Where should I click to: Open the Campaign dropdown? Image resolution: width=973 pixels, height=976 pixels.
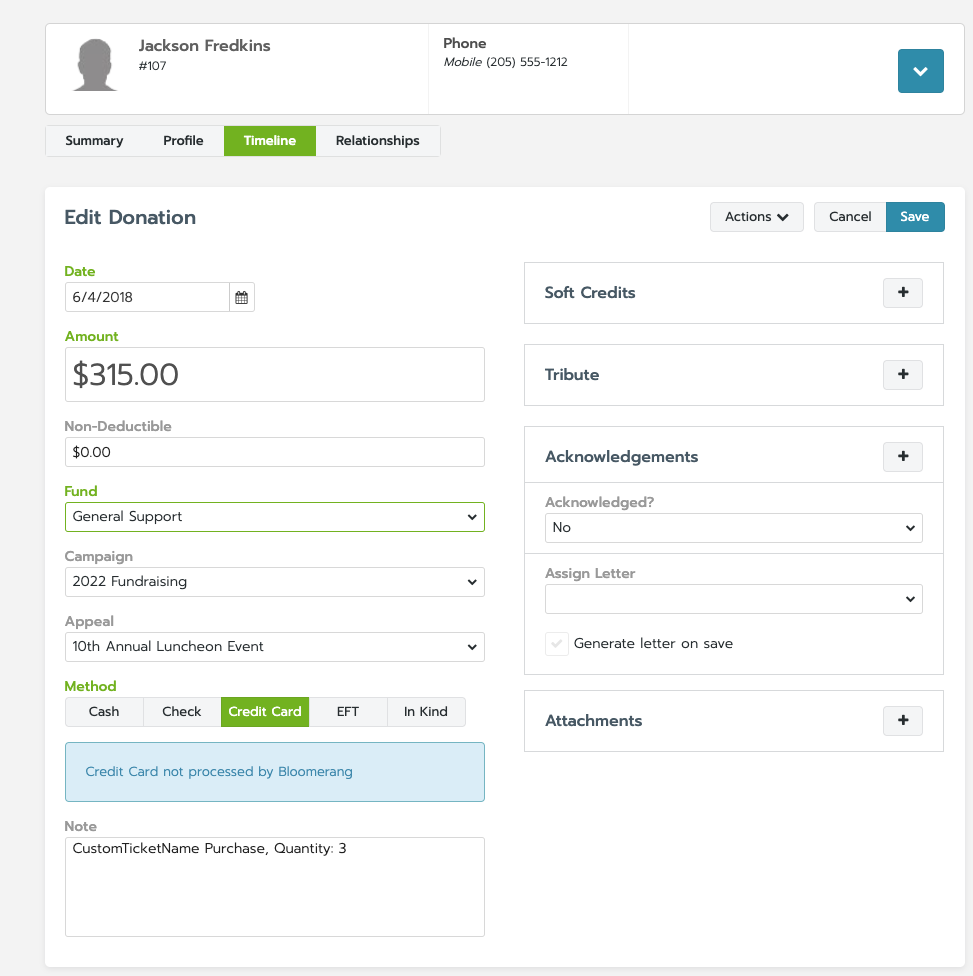(x=275, y=582)
